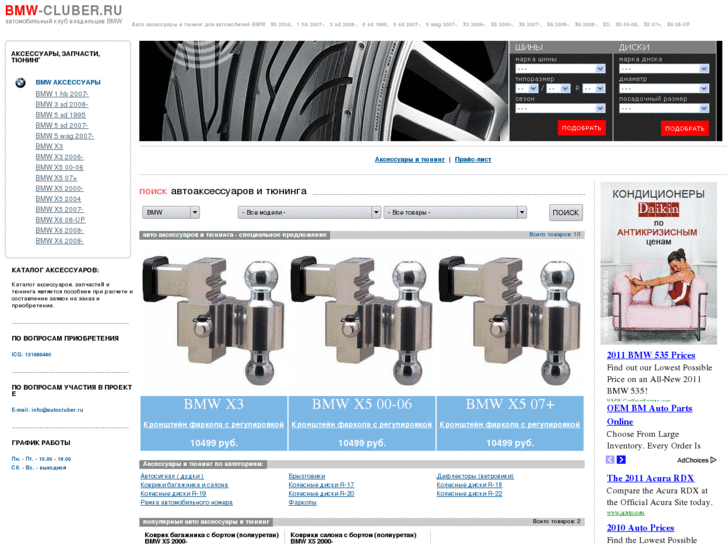Screen dimensions: 727x545
Task: Open the '2010 Auto Prices' ad link
Action: pos(640,528)
